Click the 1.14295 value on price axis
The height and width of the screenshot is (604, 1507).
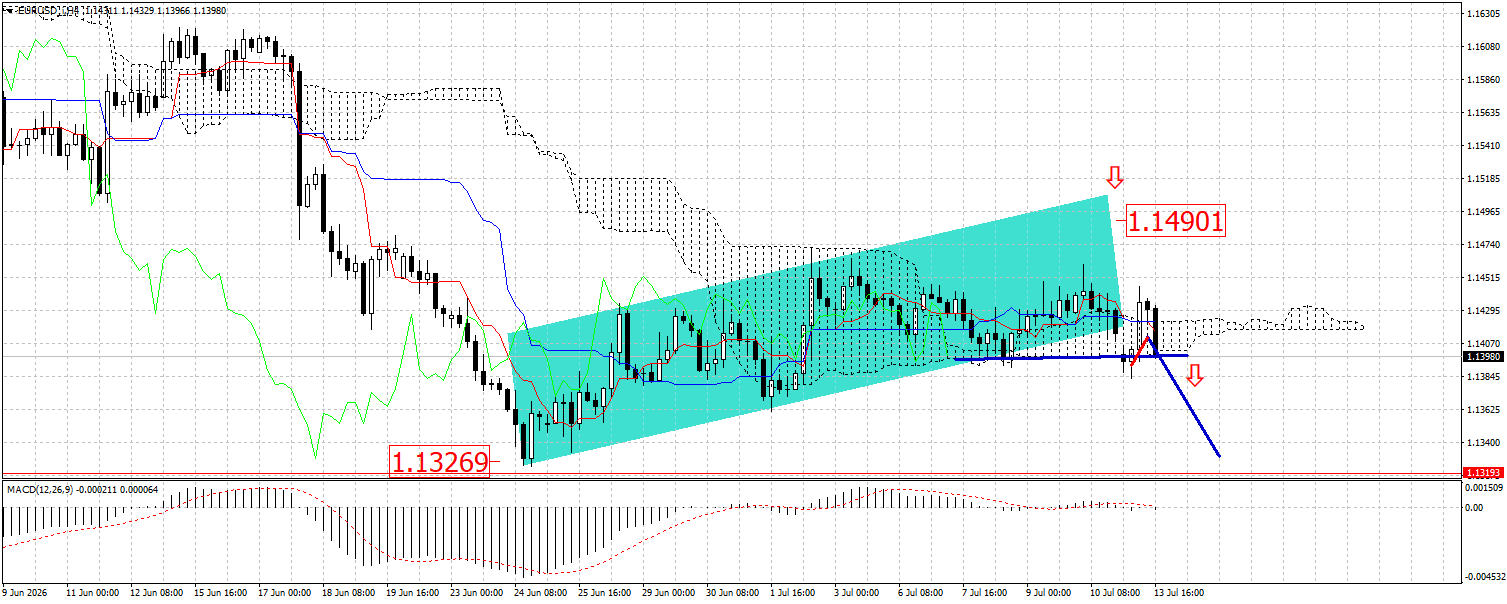click(1481, 311)
